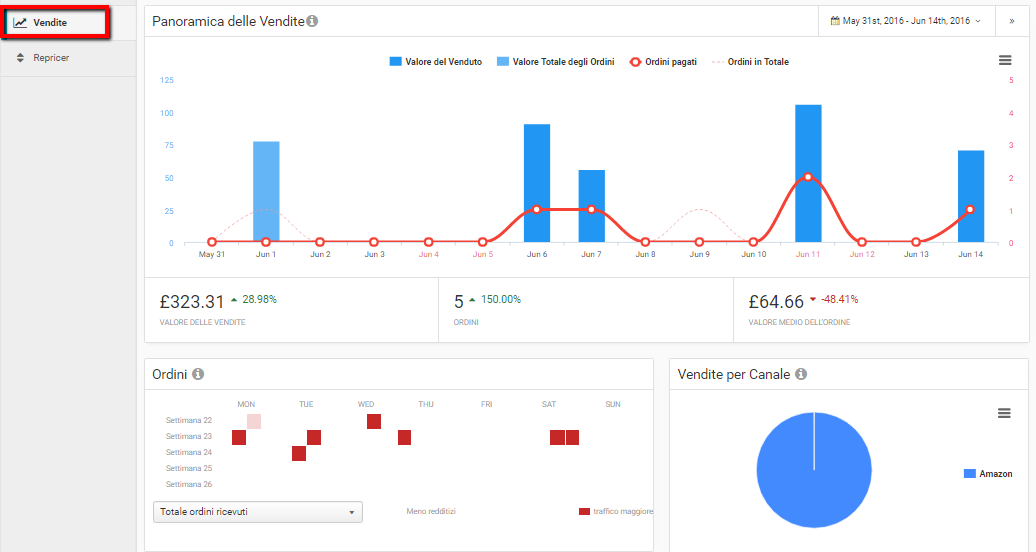Screen dimensions: 1036x552
Task: Toggle Ordini in Totale legend series
Action: [x=750, y=62]
